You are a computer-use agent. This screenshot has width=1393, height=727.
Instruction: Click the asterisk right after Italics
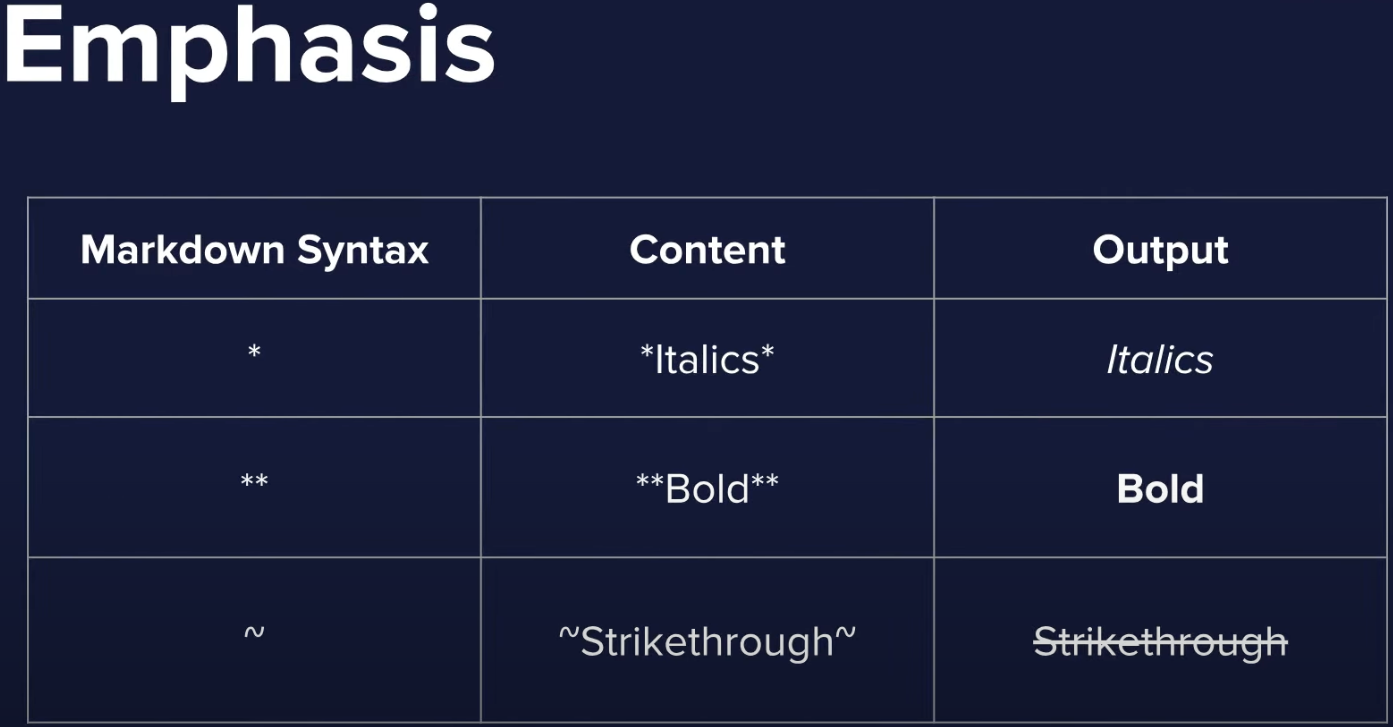[x=768, y=354]
